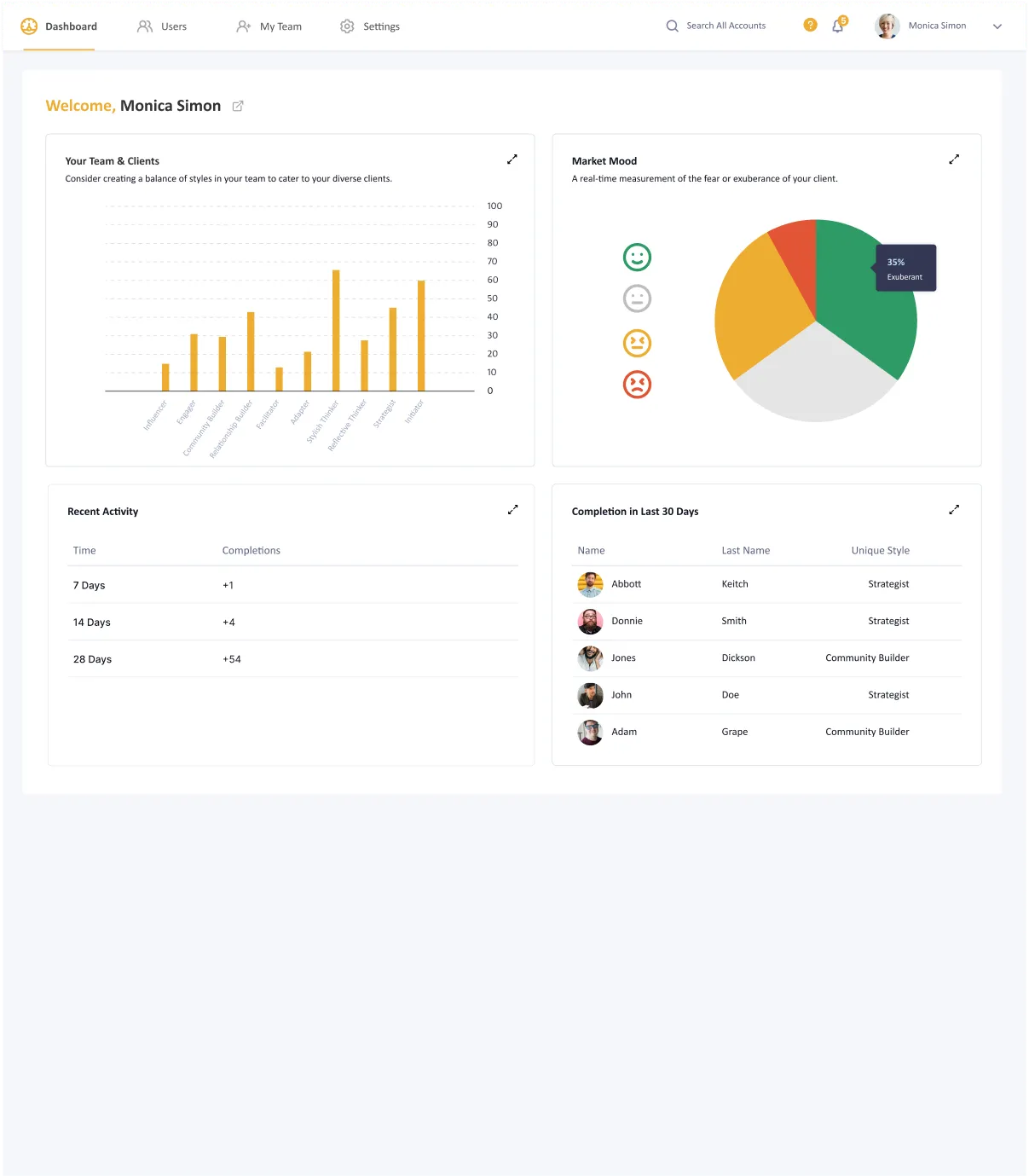This screenshot has height=1176, width=1029.
Task: Expand the user account dropdown chevron
Action: (x=997, y=26)
